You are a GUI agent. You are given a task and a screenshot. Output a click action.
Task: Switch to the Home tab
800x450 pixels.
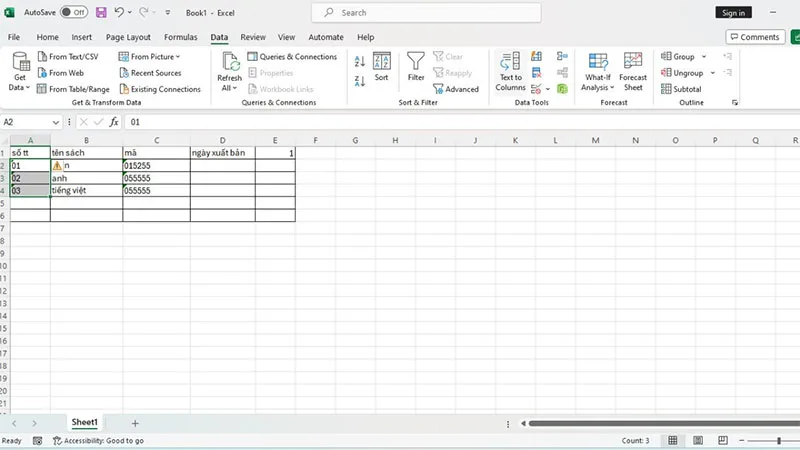pos(47,37)
